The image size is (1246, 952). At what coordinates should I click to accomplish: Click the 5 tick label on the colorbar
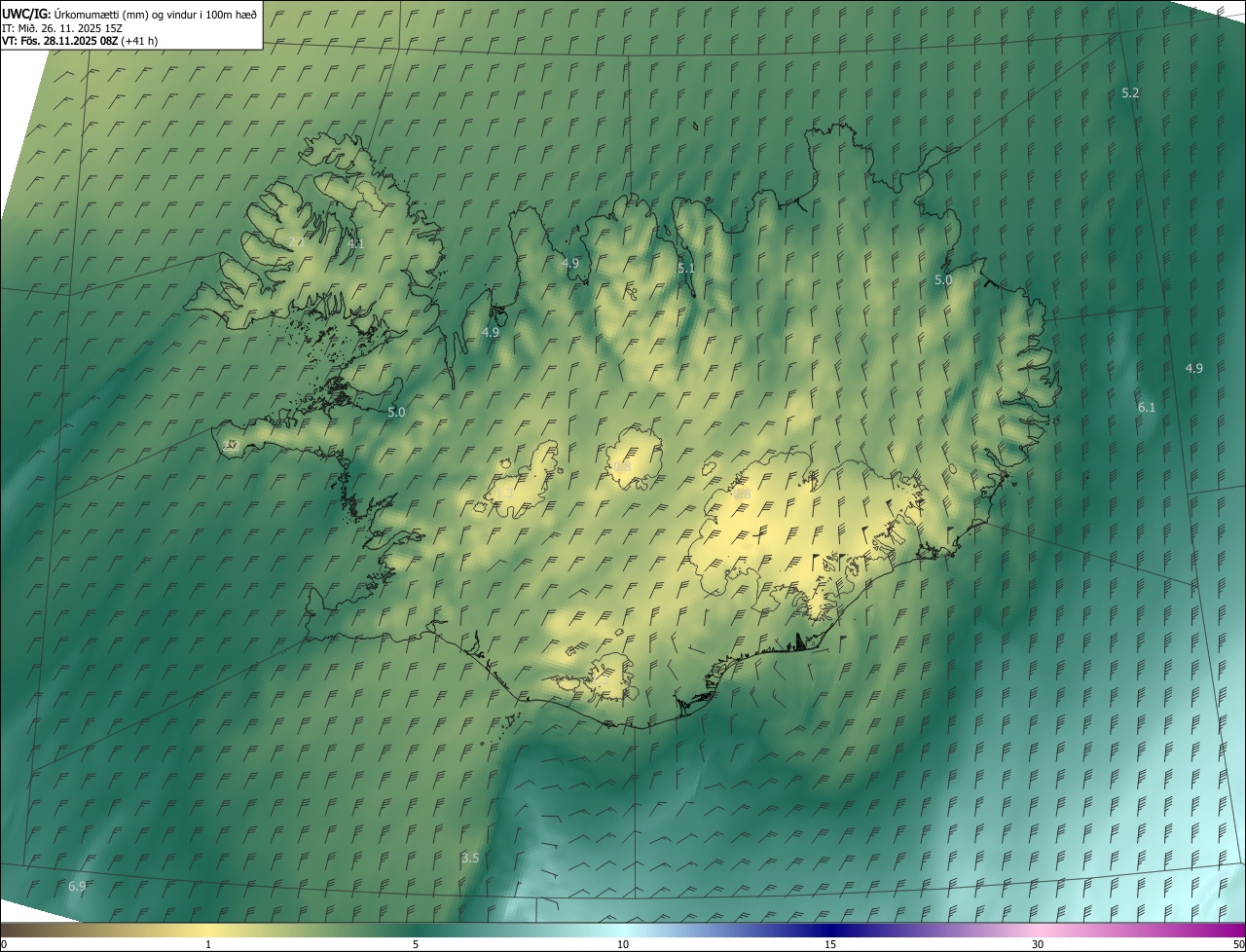pyautogui.click(x=416, y=944)
